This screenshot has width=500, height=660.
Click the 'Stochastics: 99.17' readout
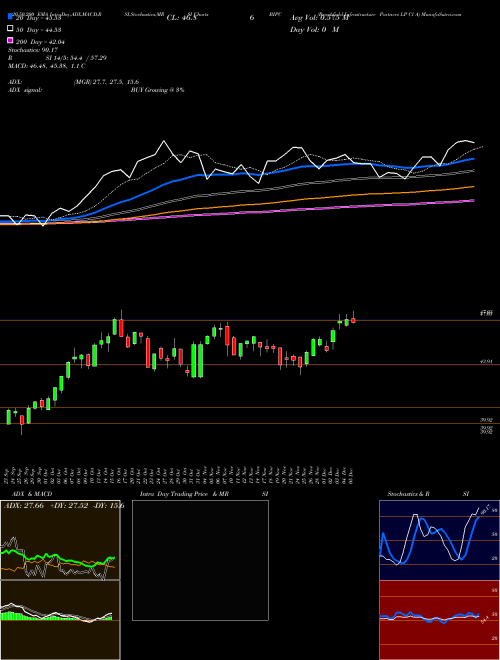click(x=33, y=50)
